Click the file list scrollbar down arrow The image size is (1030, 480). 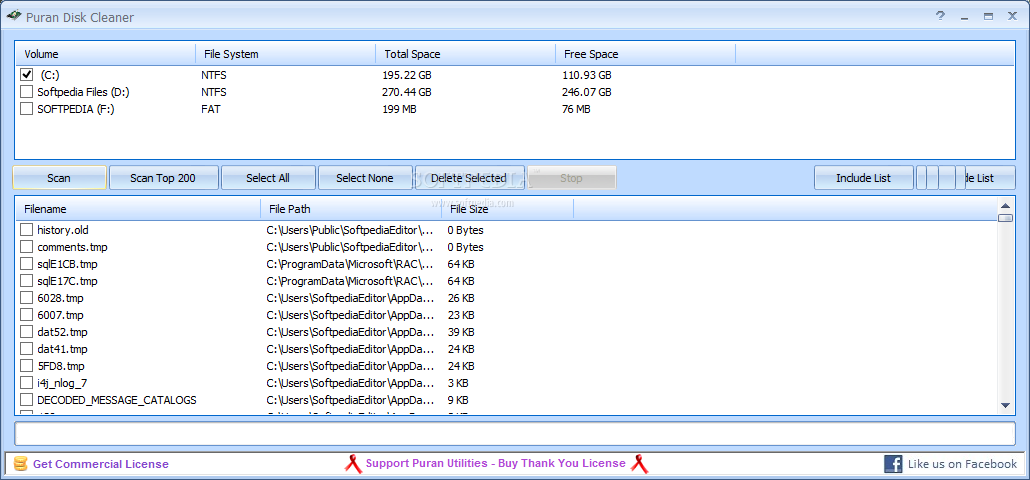(1005, 406)
